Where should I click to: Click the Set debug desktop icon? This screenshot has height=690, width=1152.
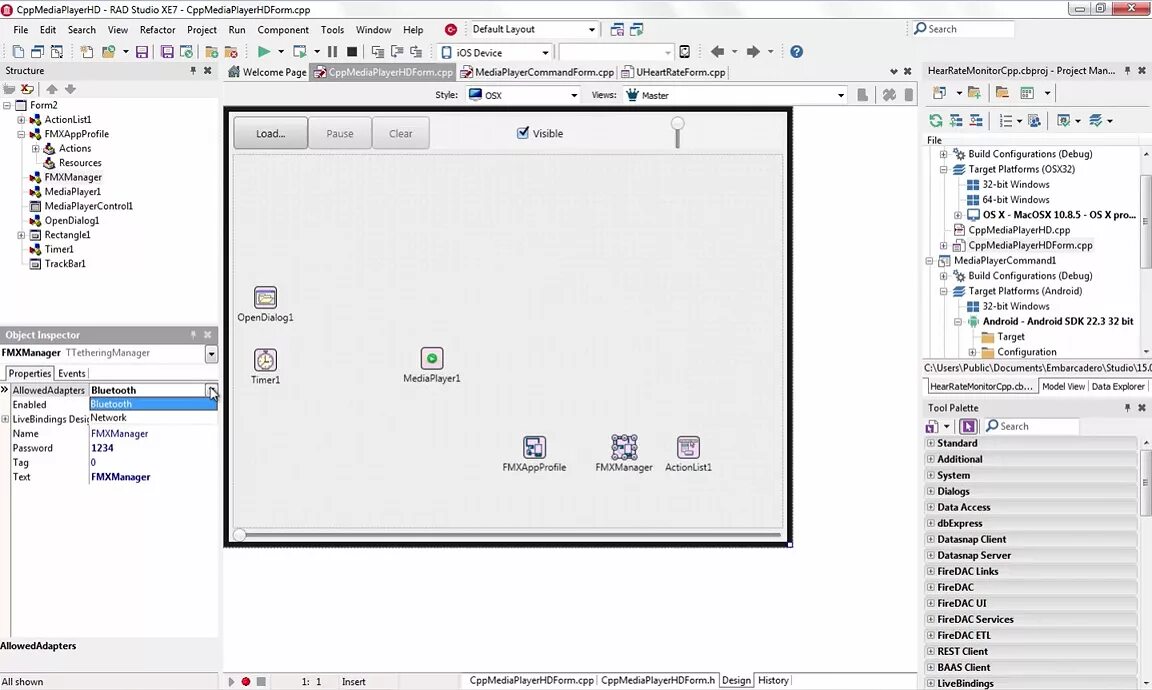[x=637, y=29]
